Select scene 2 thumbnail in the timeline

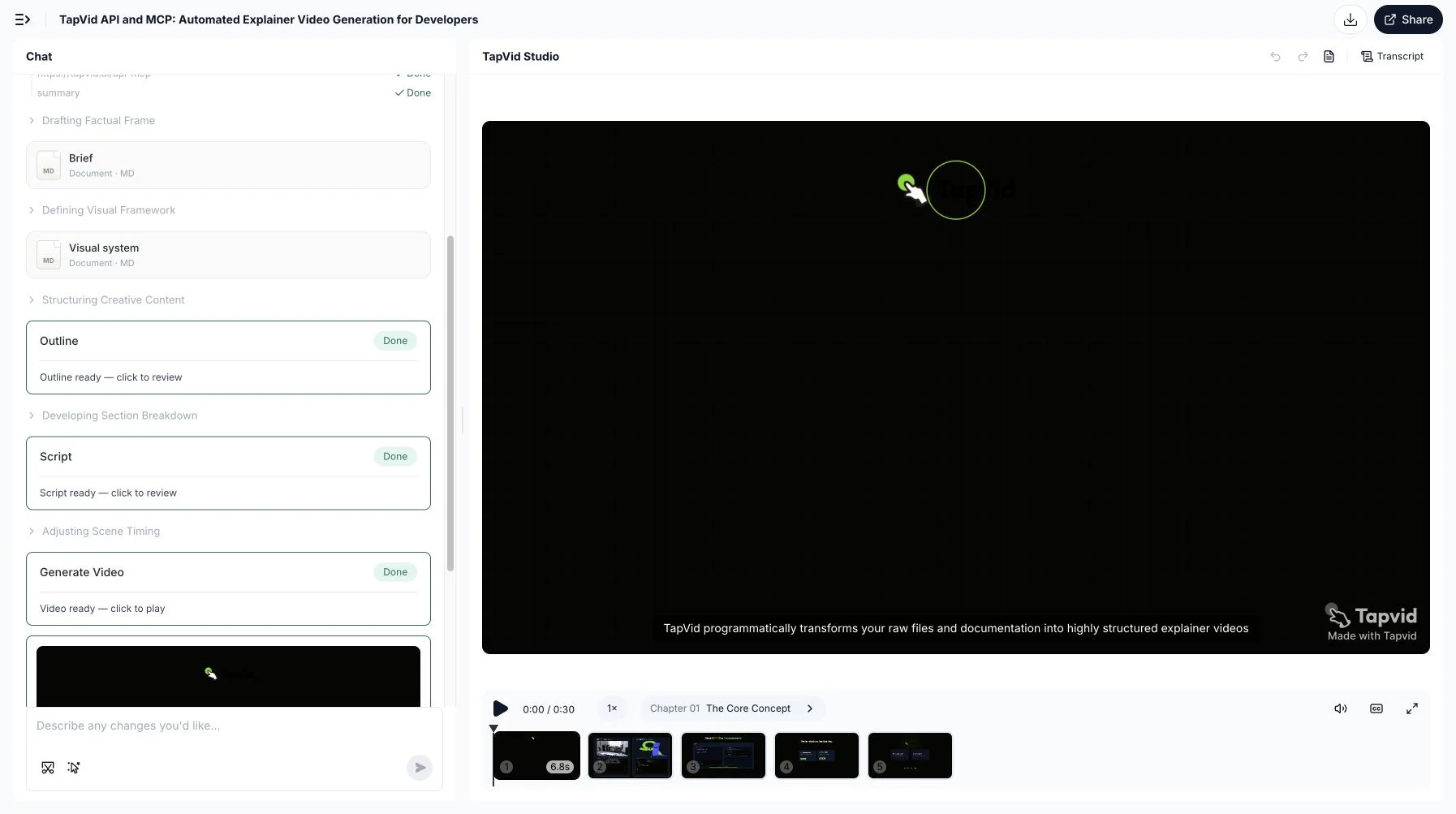(x=630, y=756)
